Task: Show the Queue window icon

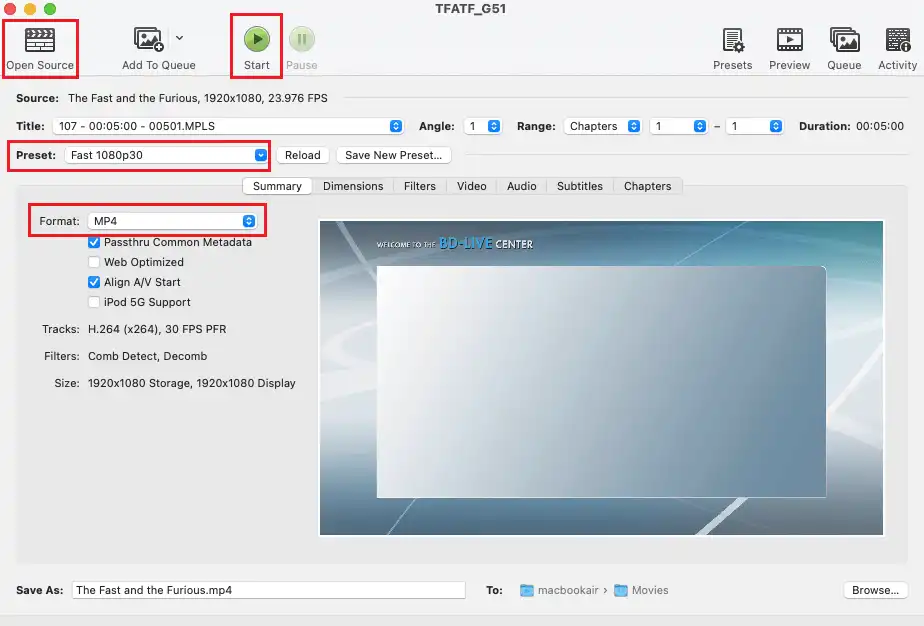Action: 844,41
